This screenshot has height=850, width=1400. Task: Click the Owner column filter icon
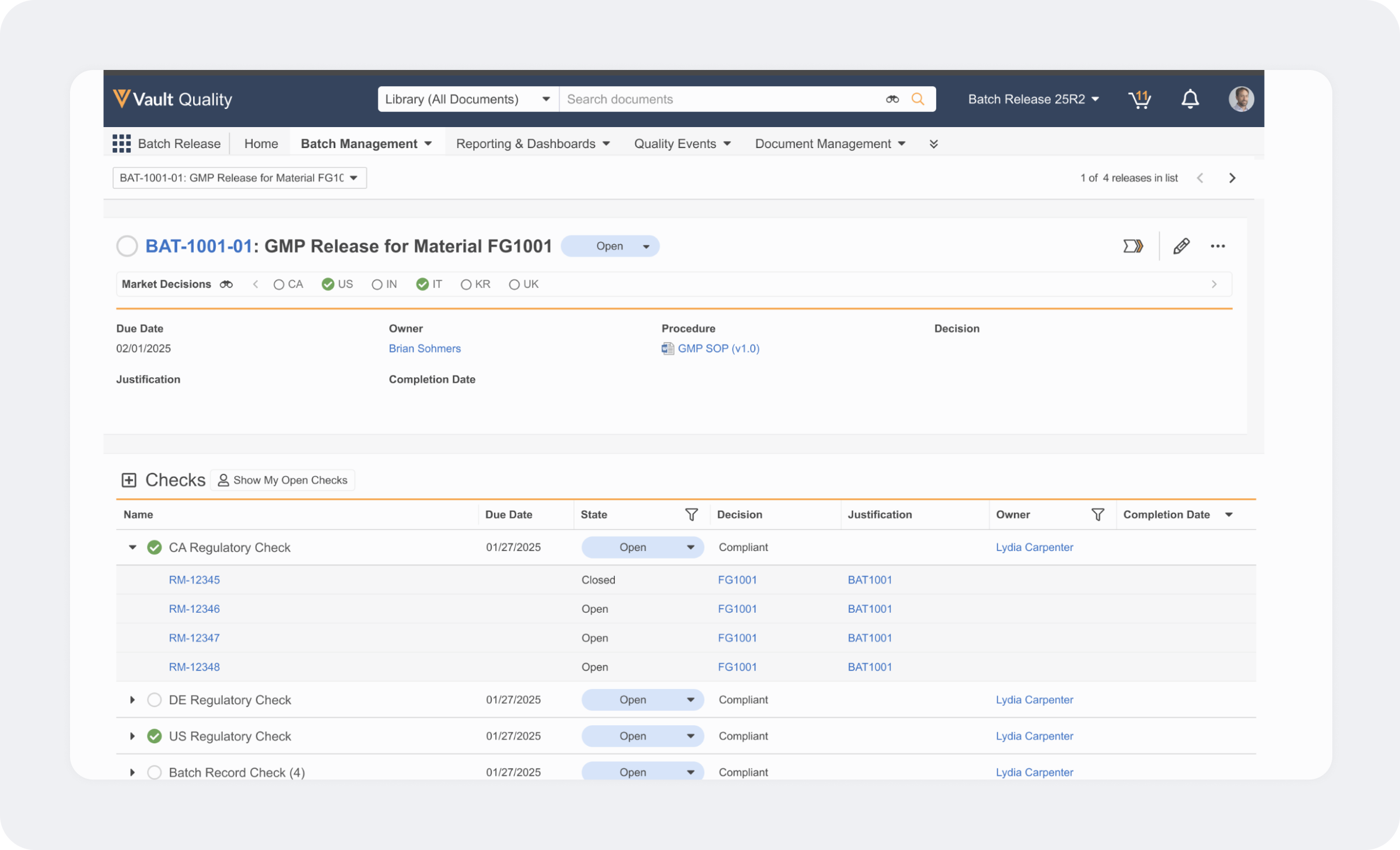tap(1097, 514)
